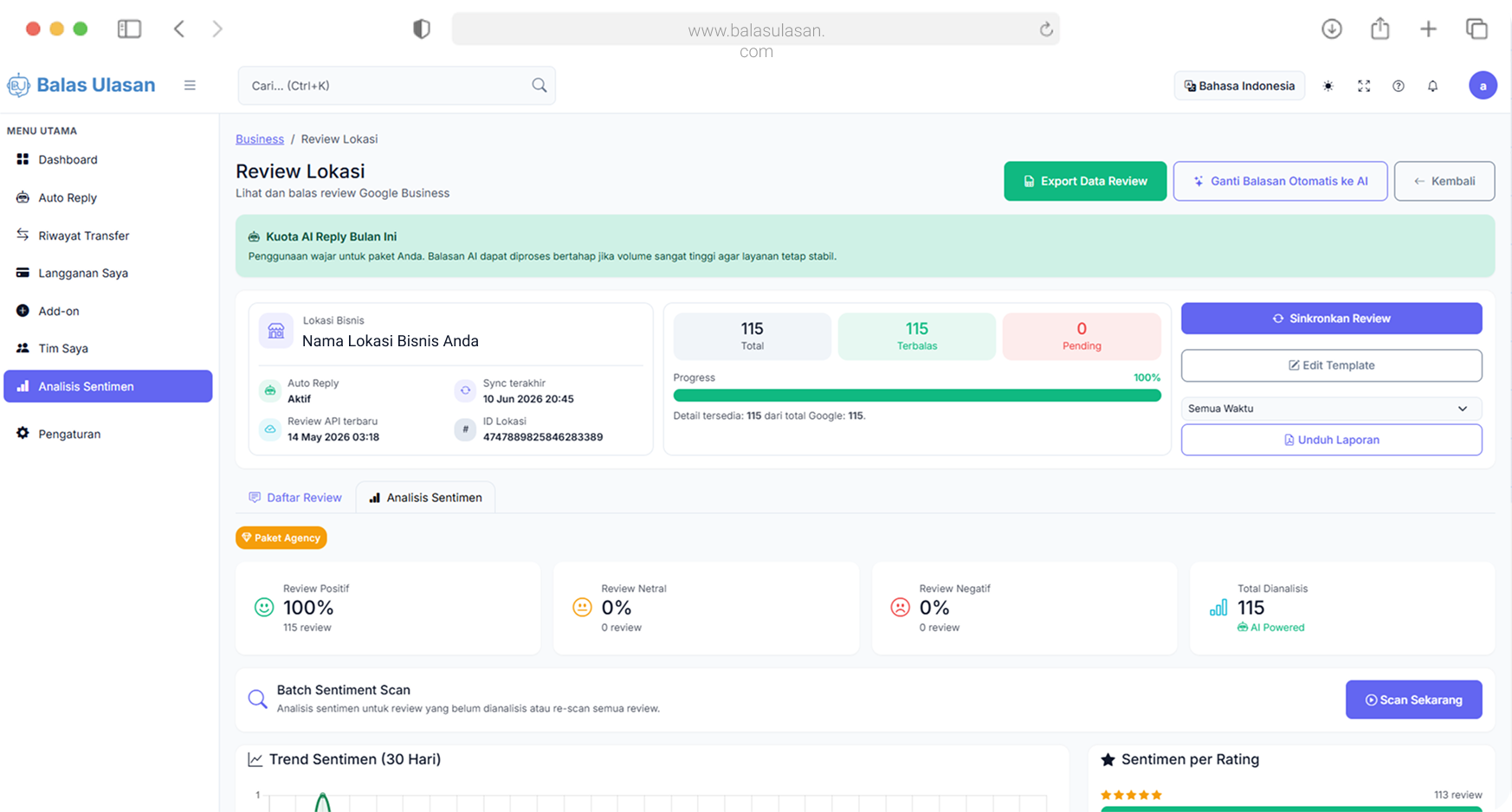Click the Review Netral neutral face icon
The height and width of the screenshot is (812, 1512).
point(583,608)
